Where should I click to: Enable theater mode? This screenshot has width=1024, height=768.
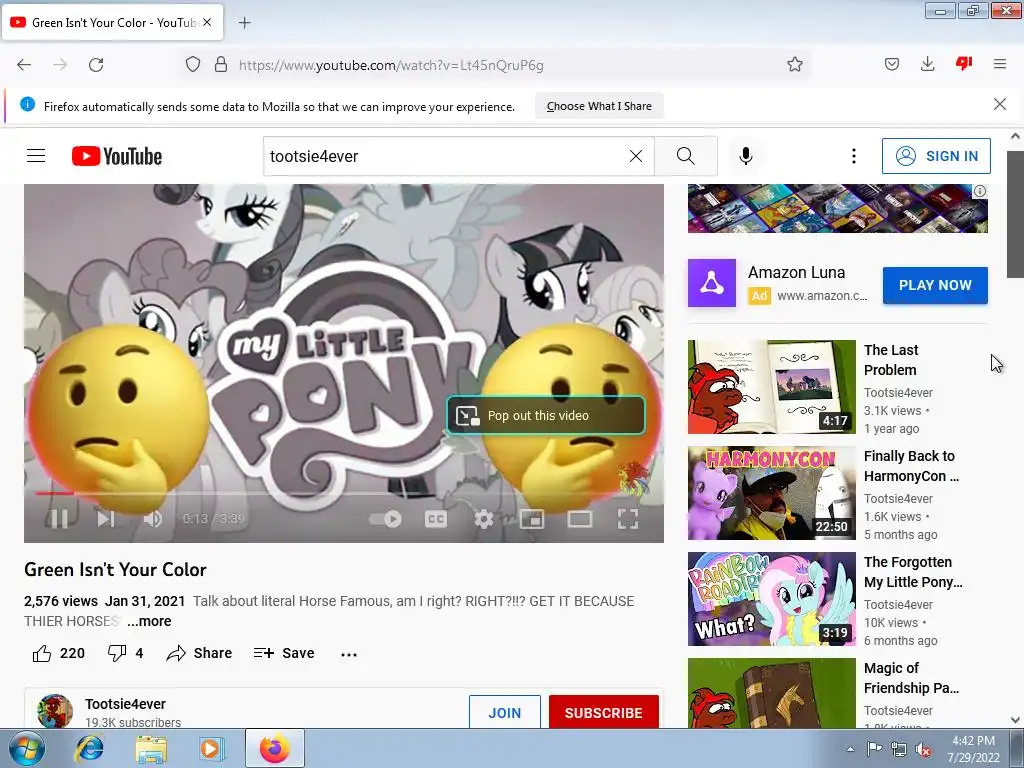[580, 519]
